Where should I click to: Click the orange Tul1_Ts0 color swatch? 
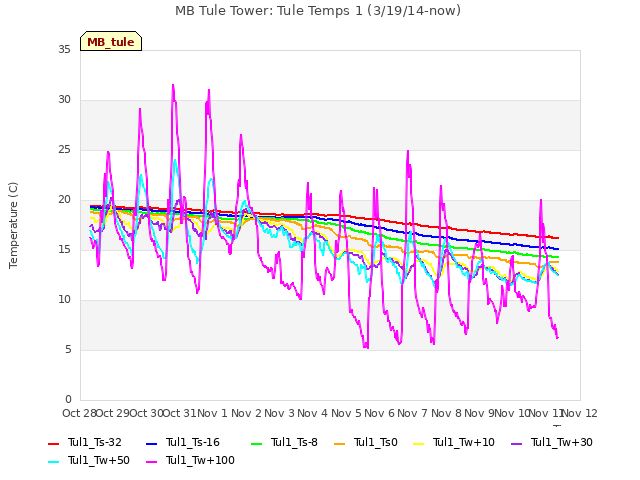pyautogui.click(x=339, y=443)
